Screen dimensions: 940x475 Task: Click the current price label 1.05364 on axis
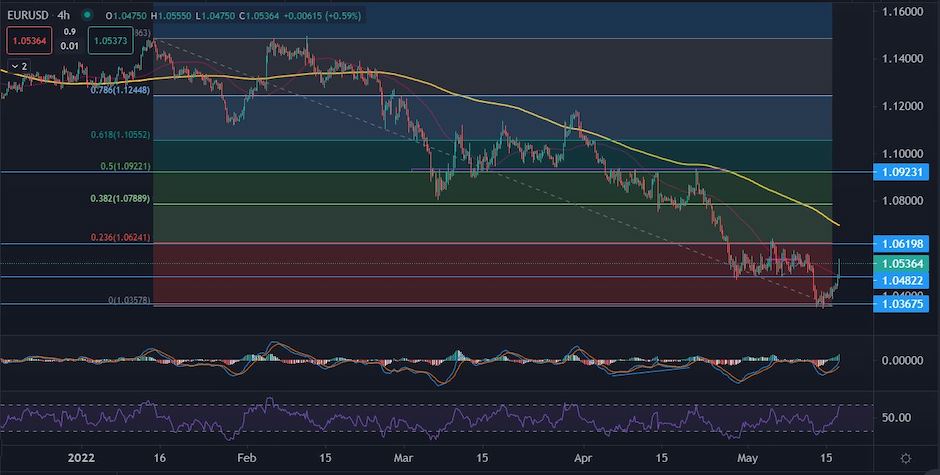pyautogui.click(x=901, y=263)
